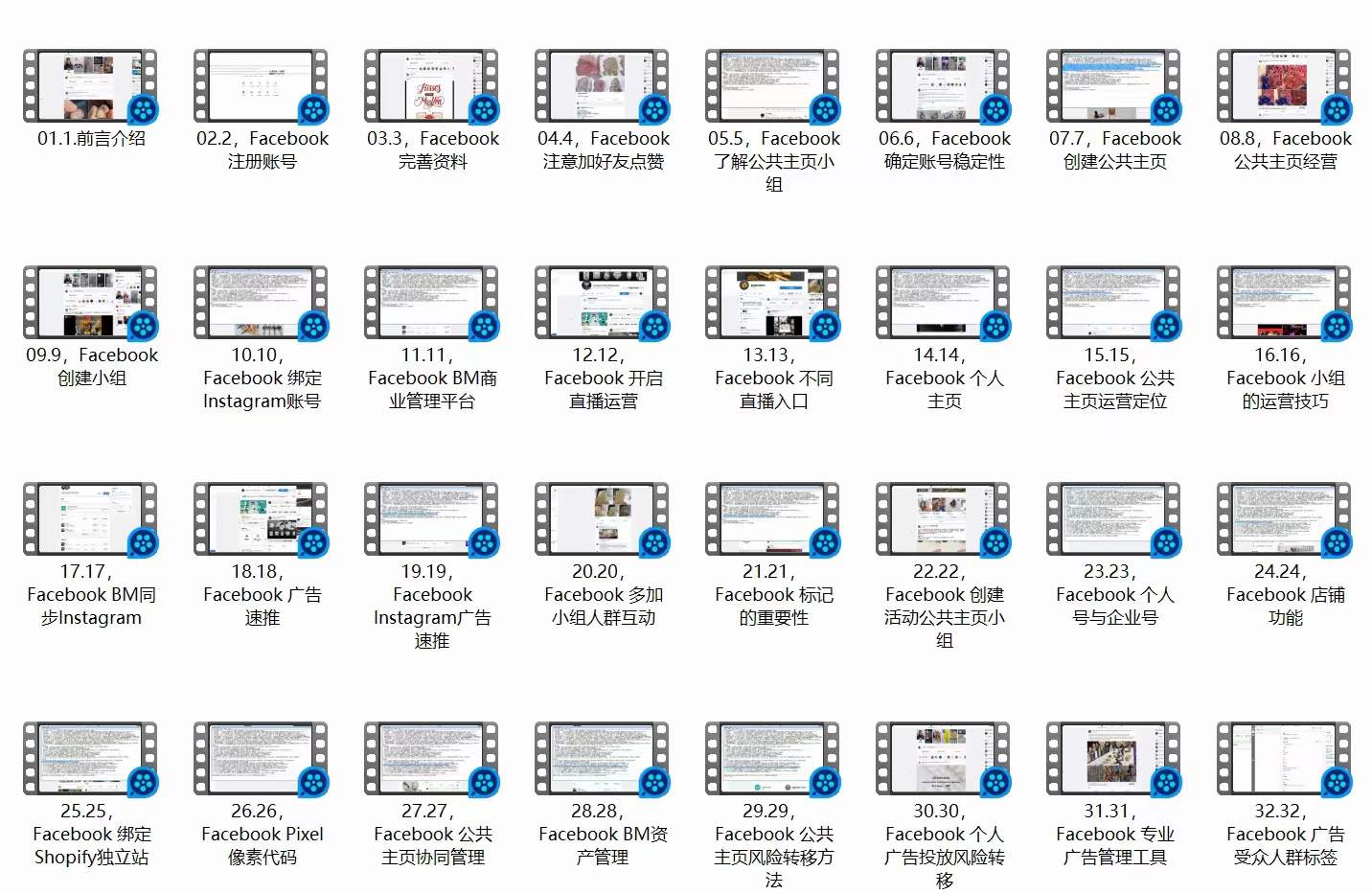Click the label 19.19，Facebook Instagram广告速推

click(x=432, y=607)
